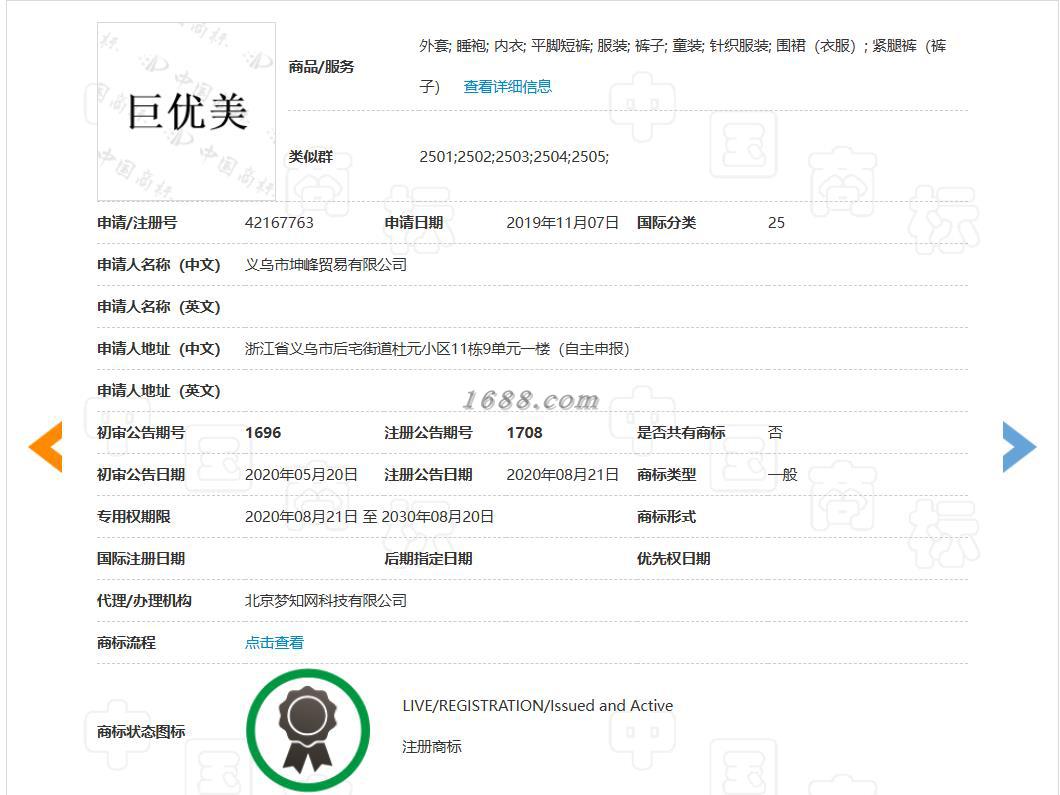Select applicant name 义乌市坤峰贸易有限公司

[326, 265]
